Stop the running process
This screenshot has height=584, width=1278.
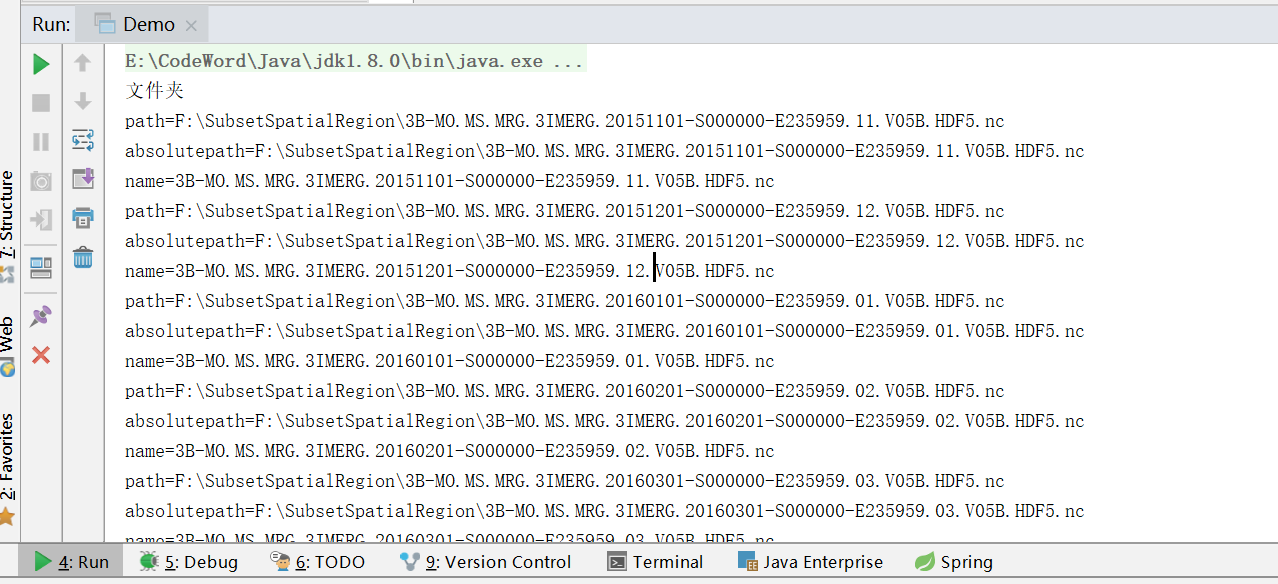41,102
